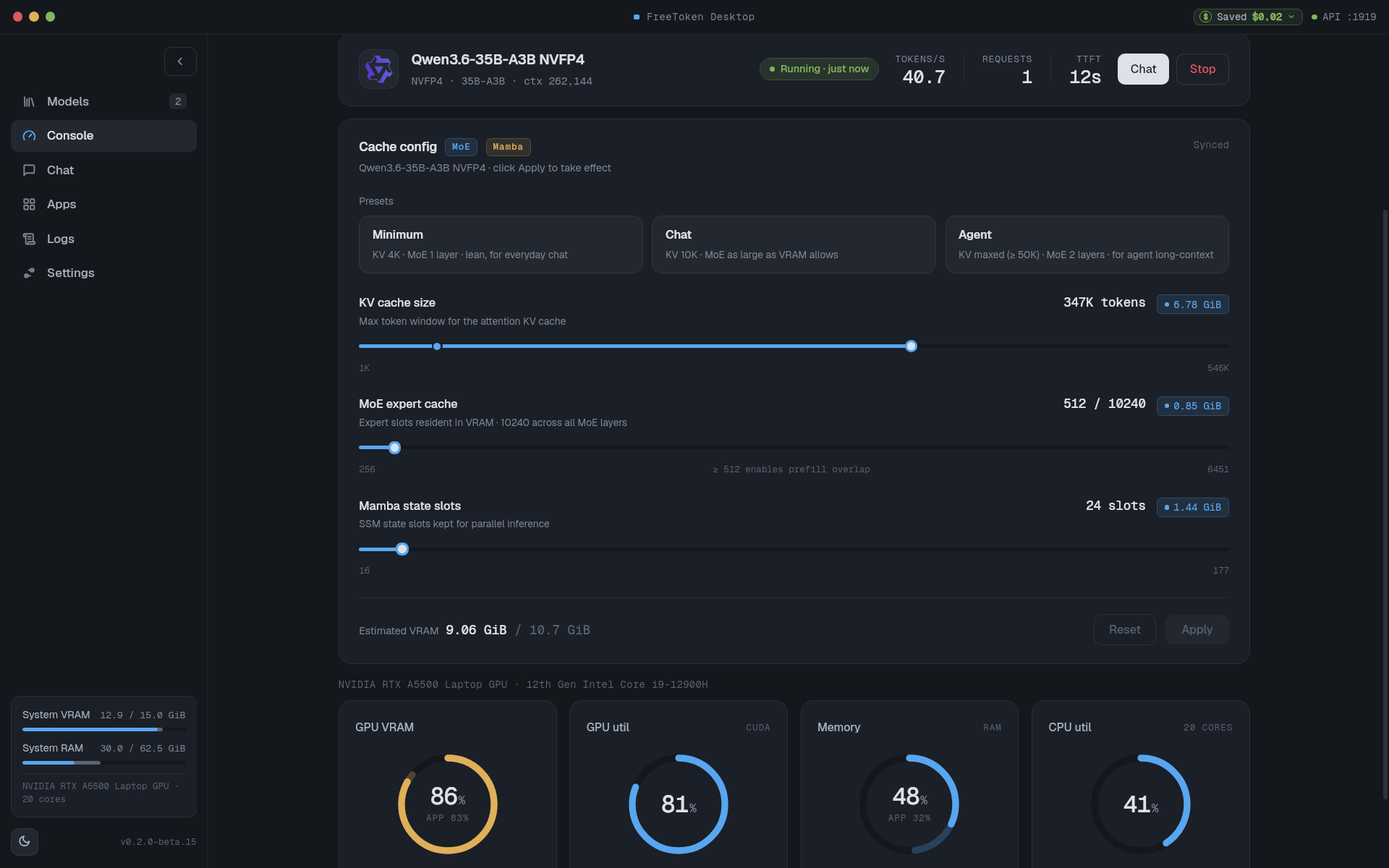Screen dimensions: 1389x868
Task: Reset the cache config
Action: (1125, 630)
